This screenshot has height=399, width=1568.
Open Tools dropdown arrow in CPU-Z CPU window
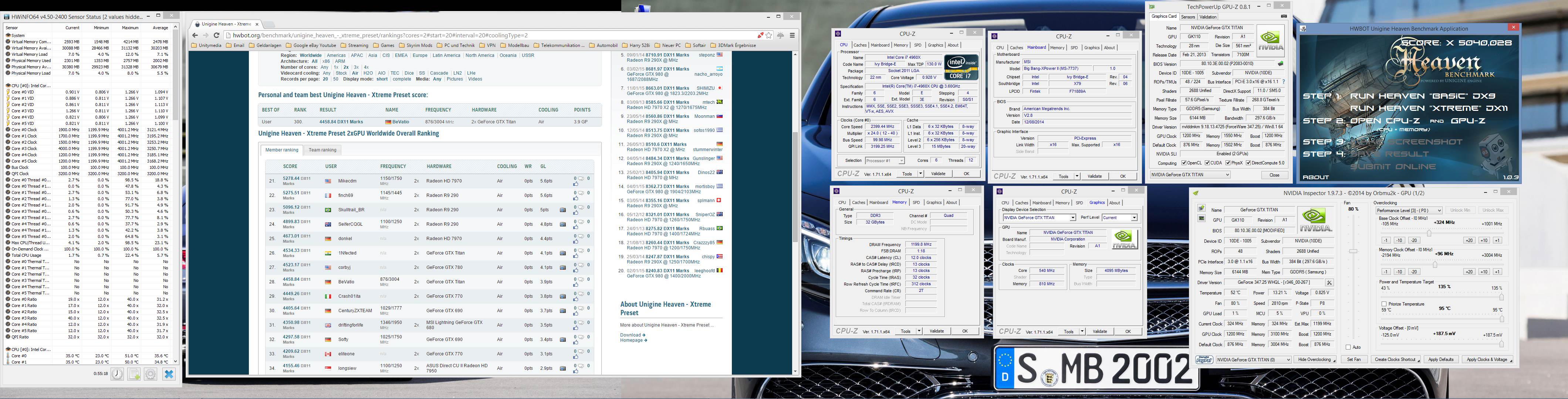tap(921, 174)
